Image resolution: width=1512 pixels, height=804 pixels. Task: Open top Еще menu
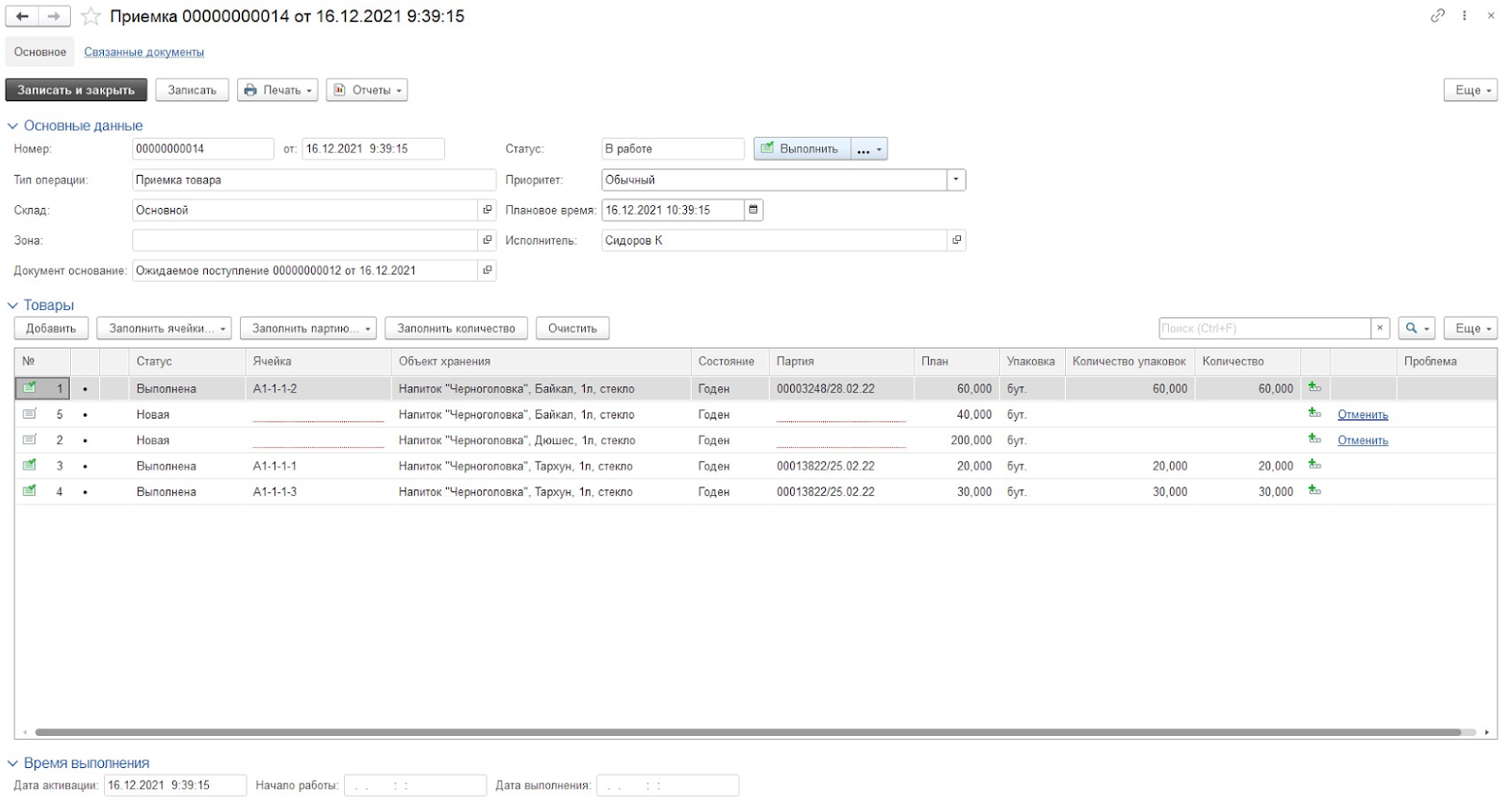pyautogui.click(x=1470, y=90)
